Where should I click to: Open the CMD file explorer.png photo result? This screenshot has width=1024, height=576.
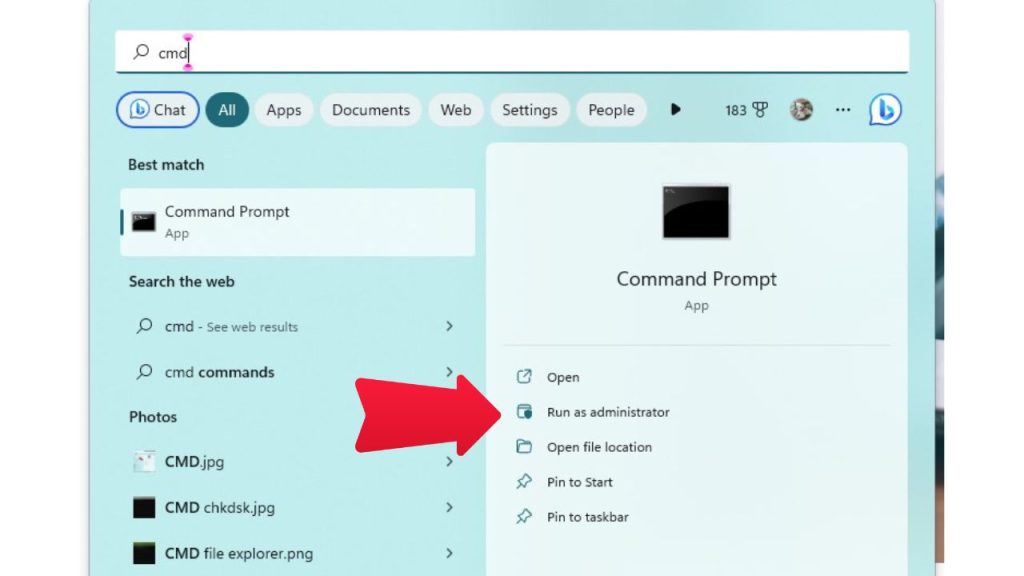(x=298, y=553)
